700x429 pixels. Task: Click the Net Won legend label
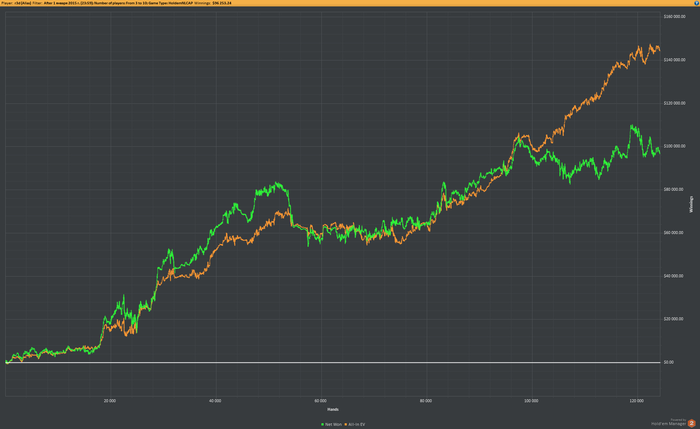point(333,425)
